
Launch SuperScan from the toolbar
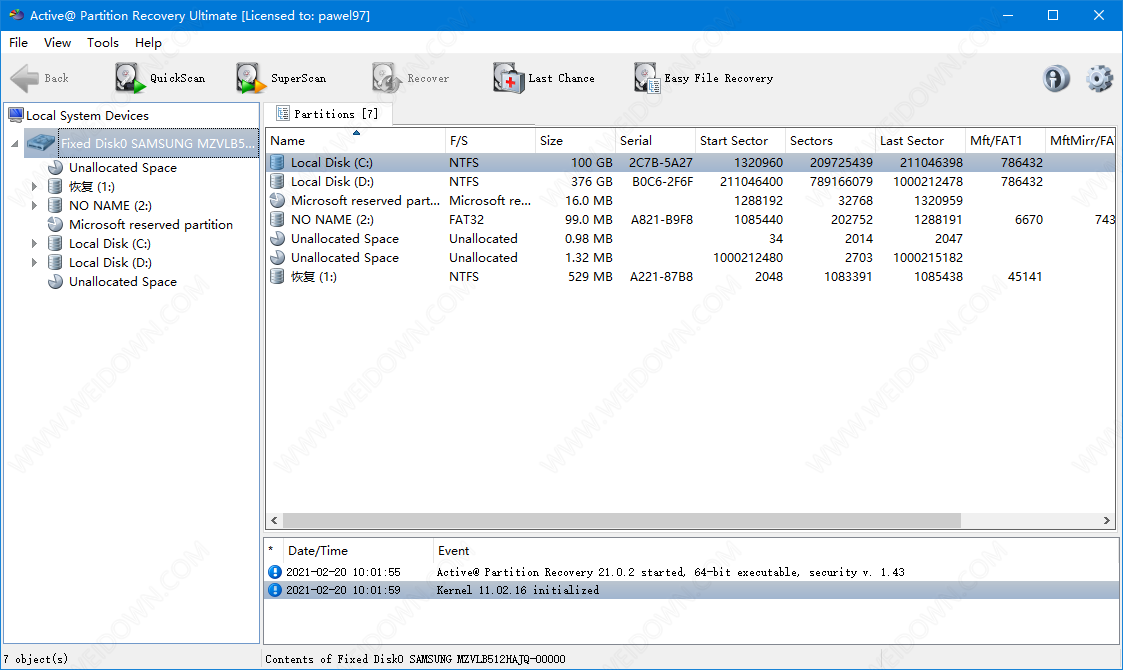pos(281,78)
